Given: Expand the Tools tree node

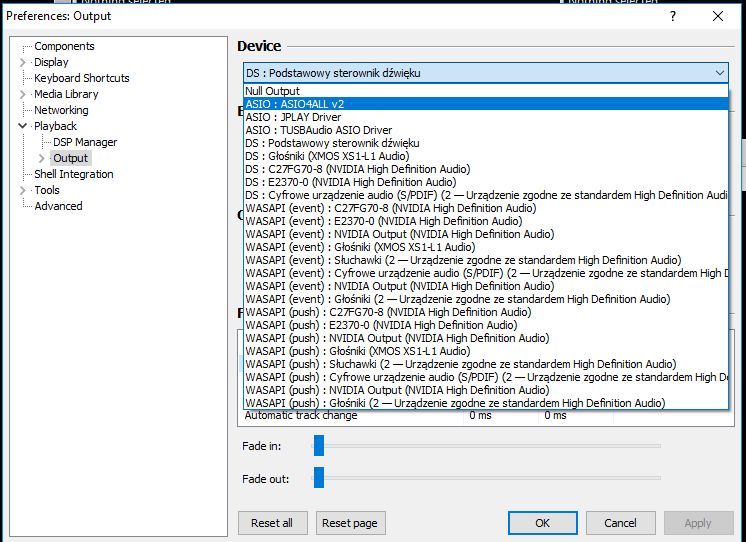Looking at the screenshot, I should pos(22,190).
